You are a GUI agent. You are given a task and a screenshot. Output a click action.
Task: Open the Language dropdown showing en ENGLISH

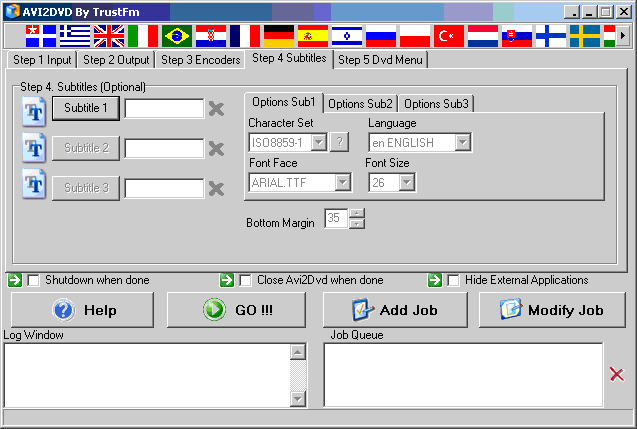click(463, 142)
